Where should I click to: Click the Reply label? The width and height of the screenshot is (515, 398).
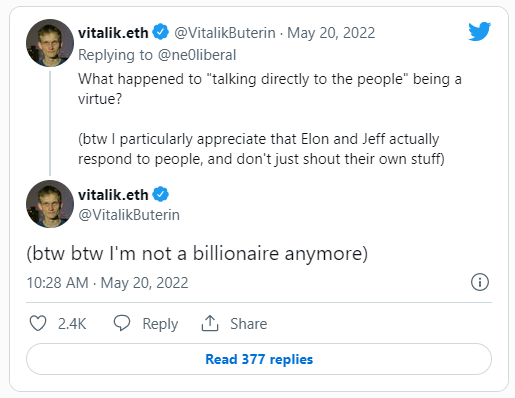(x=160, y=324)
